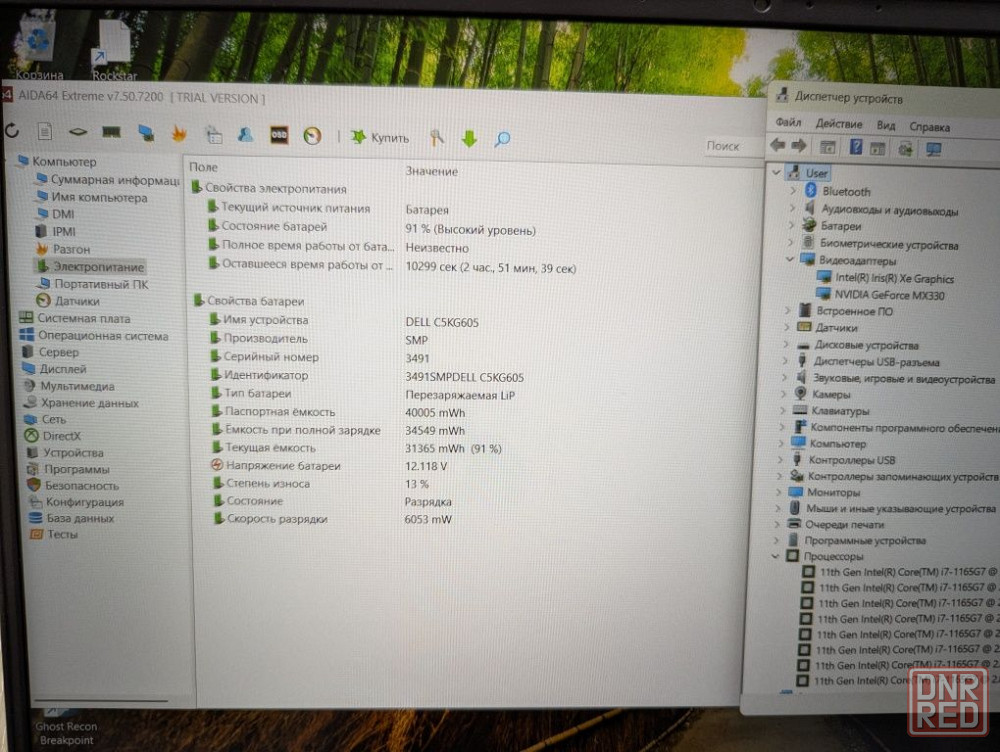
Task: Expand the Батареи node in Device Manager
Action: tap(791, 225)
